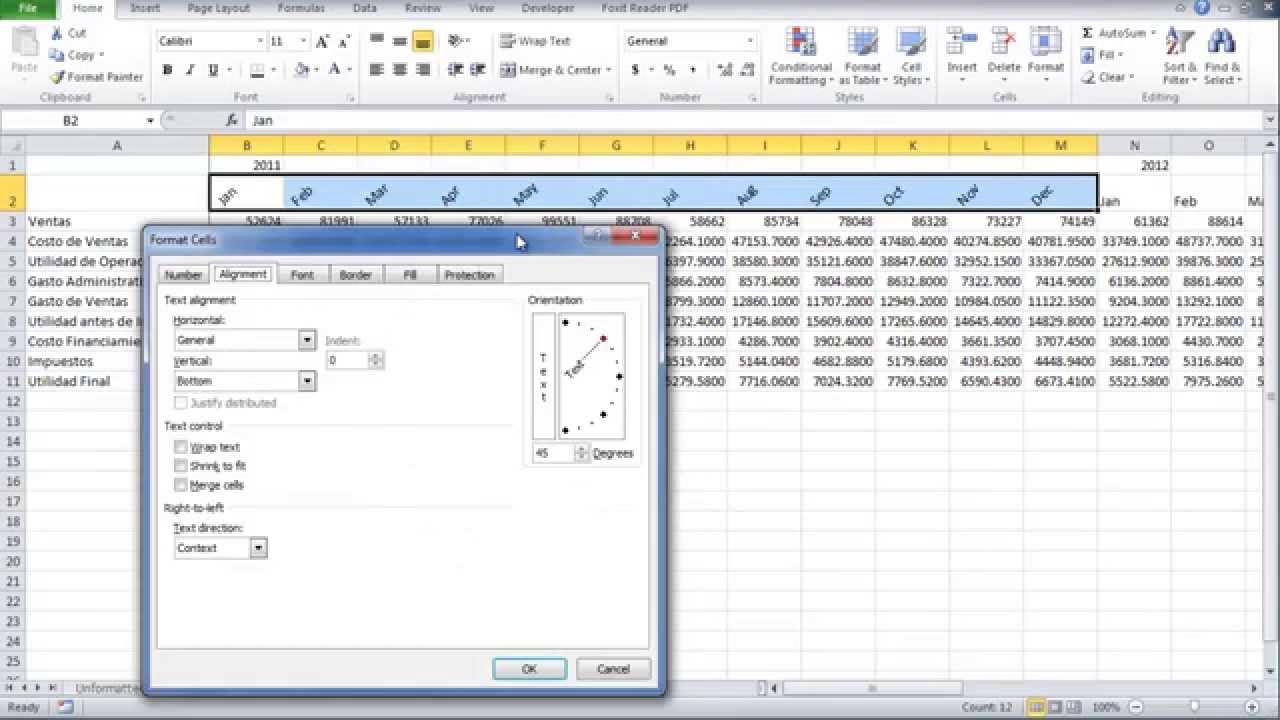Click the Degrees stepper arrows
The height and width of the screenshot is (720, 1280).
[x=581, y=453]
